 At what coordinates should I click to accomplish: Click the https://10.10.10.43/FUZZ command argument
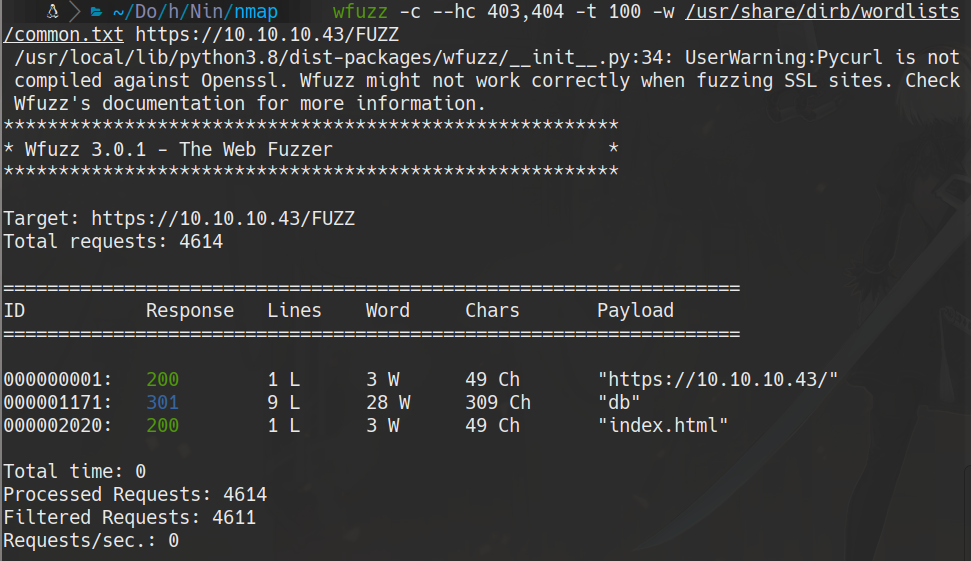point(267,35)
